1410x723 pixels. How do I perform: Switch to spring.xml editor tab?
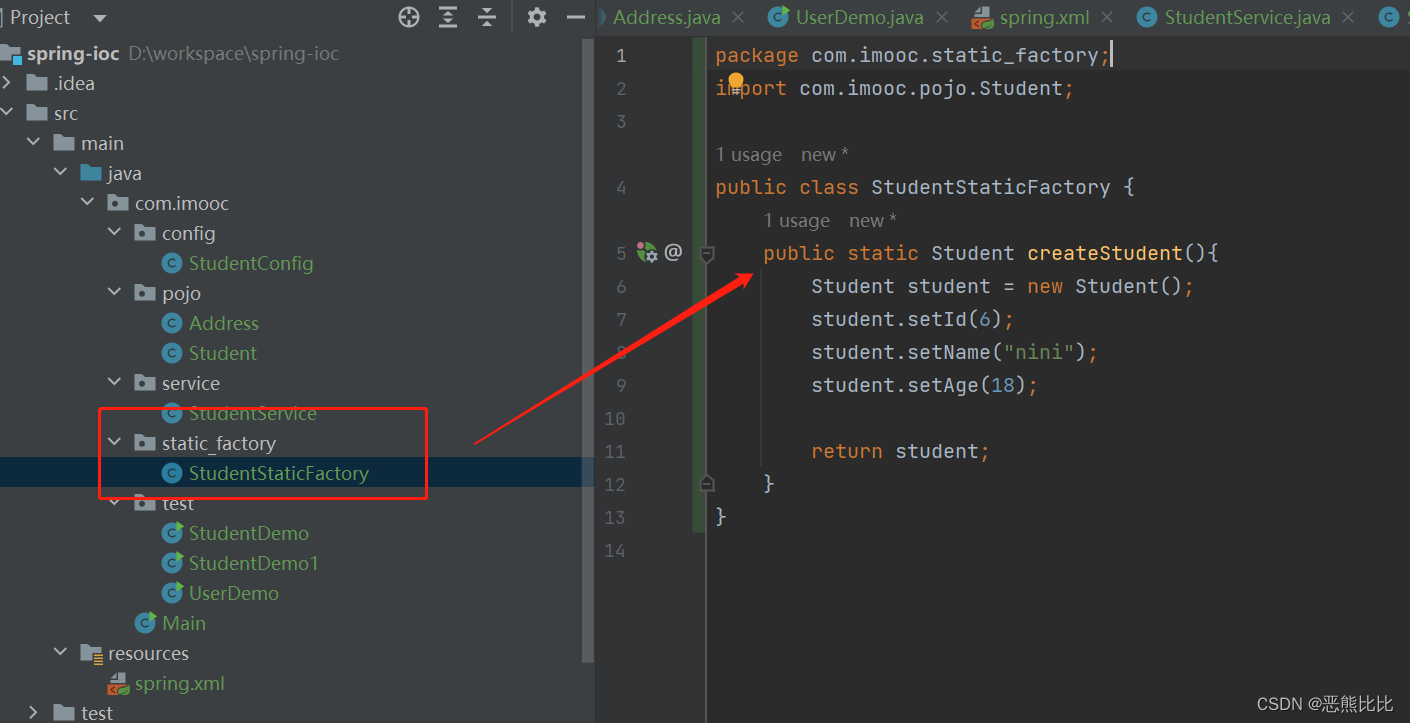(x=1044, y=17)
